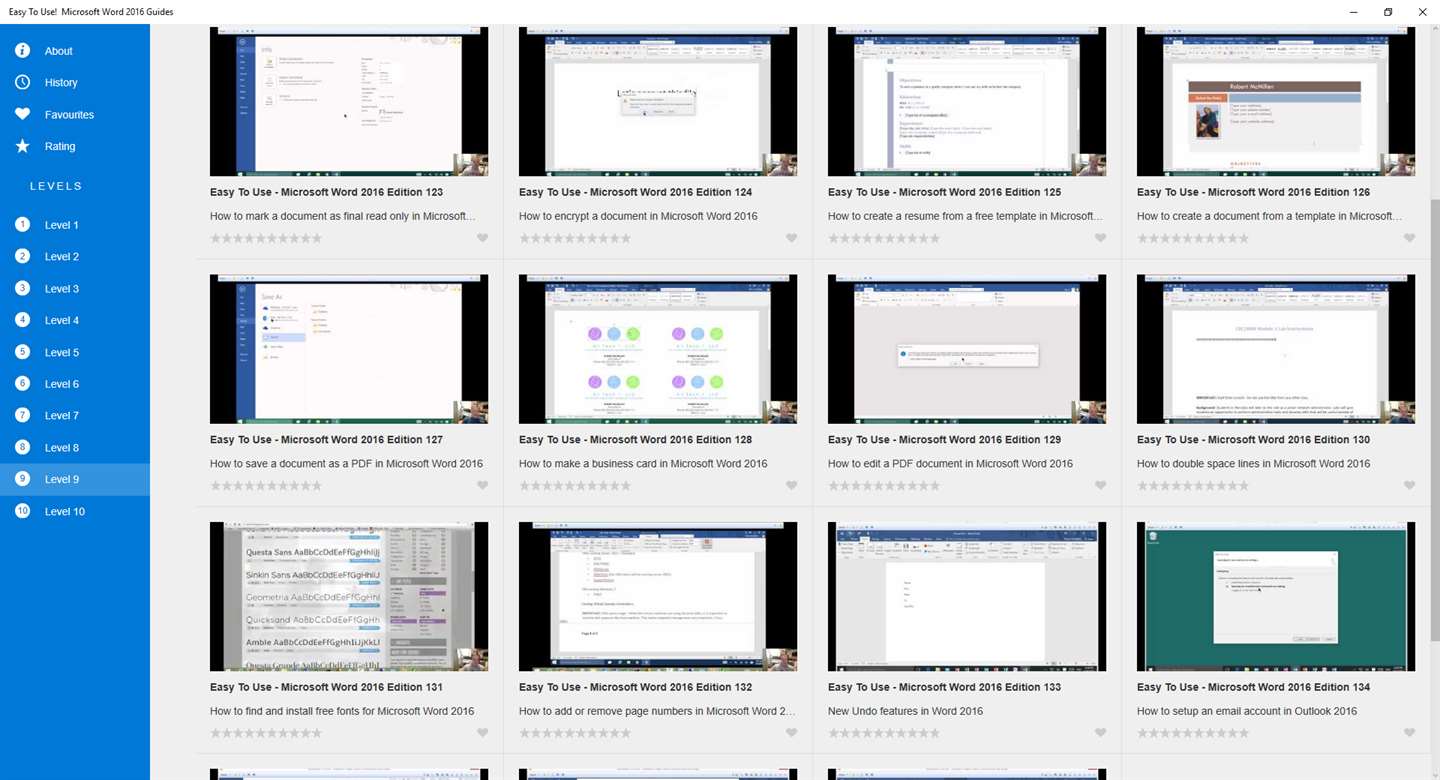Click the vertical scrollbar thumb

point(1434,420)
